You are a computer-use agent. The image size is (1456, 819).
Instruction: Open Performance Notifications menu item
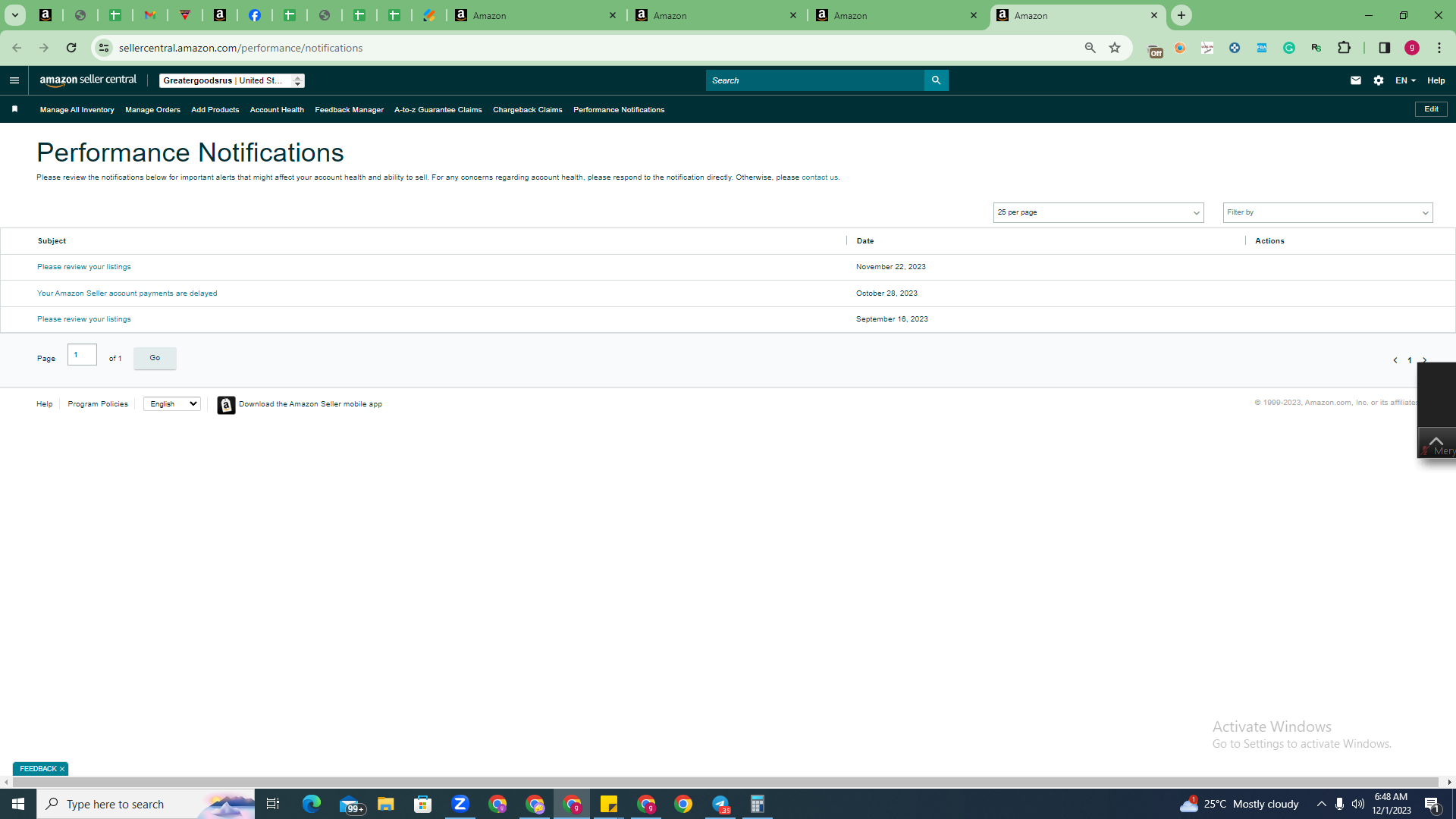[619, 110]
